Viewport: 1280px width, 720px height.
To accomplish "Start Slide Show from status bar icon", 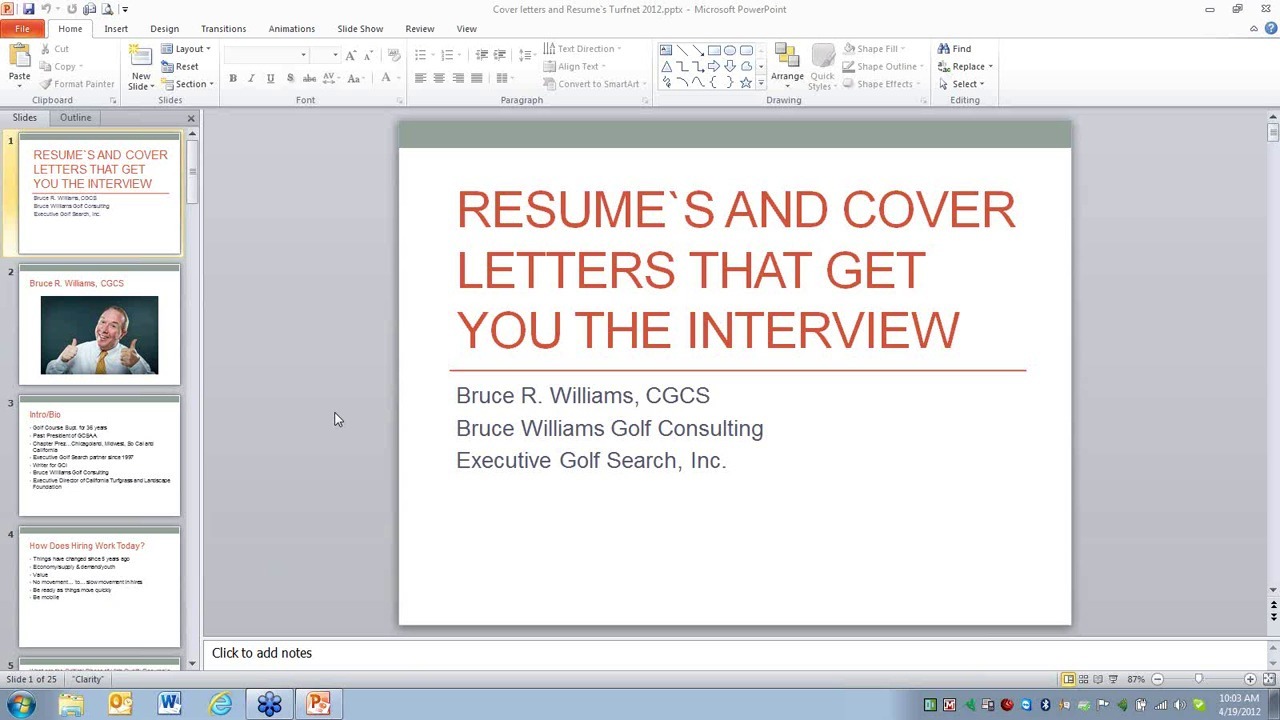I will coord(1113,680).
